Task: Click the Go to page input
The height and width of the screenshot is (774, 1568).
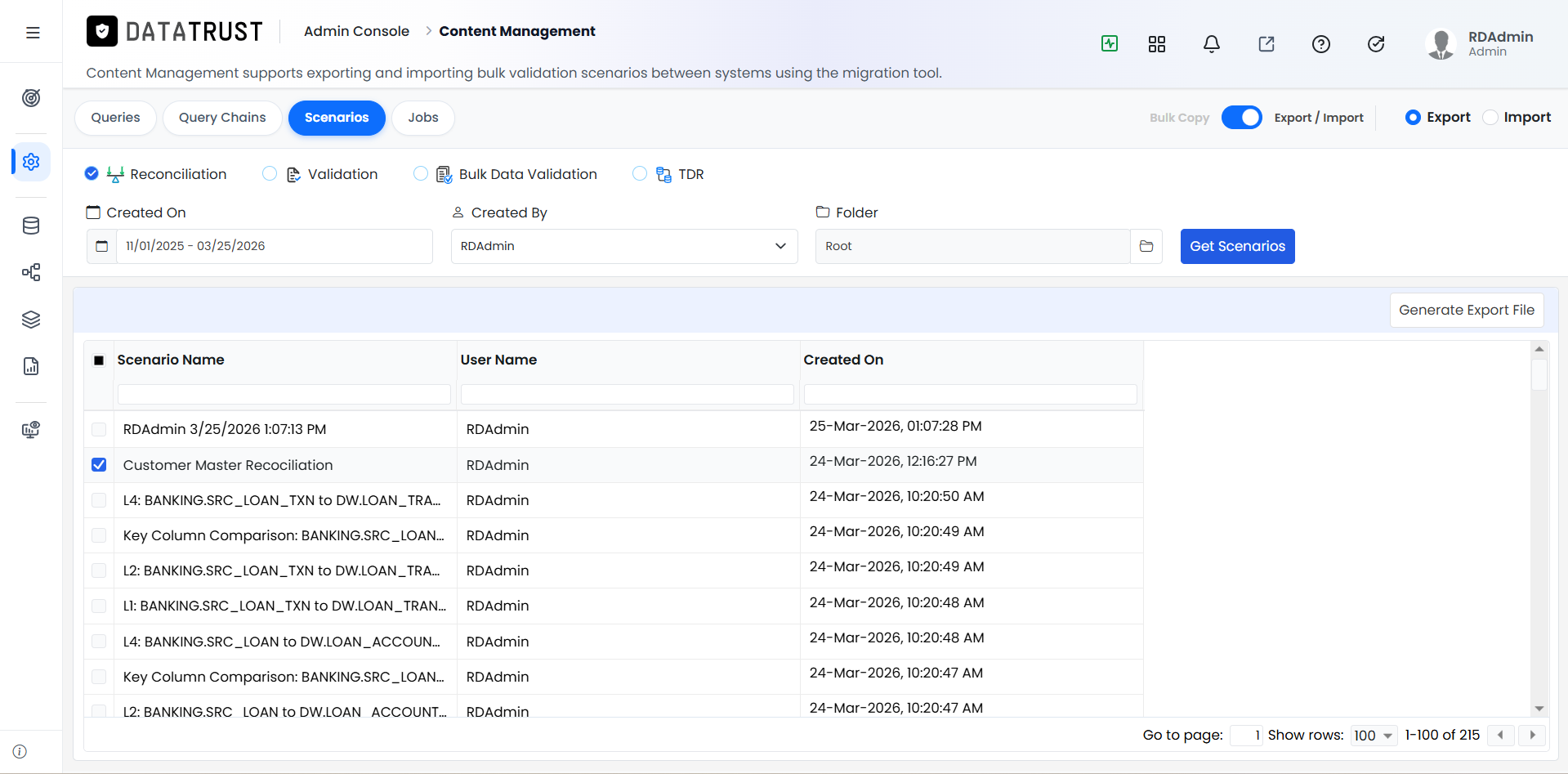Action: tap(1246, 736)
